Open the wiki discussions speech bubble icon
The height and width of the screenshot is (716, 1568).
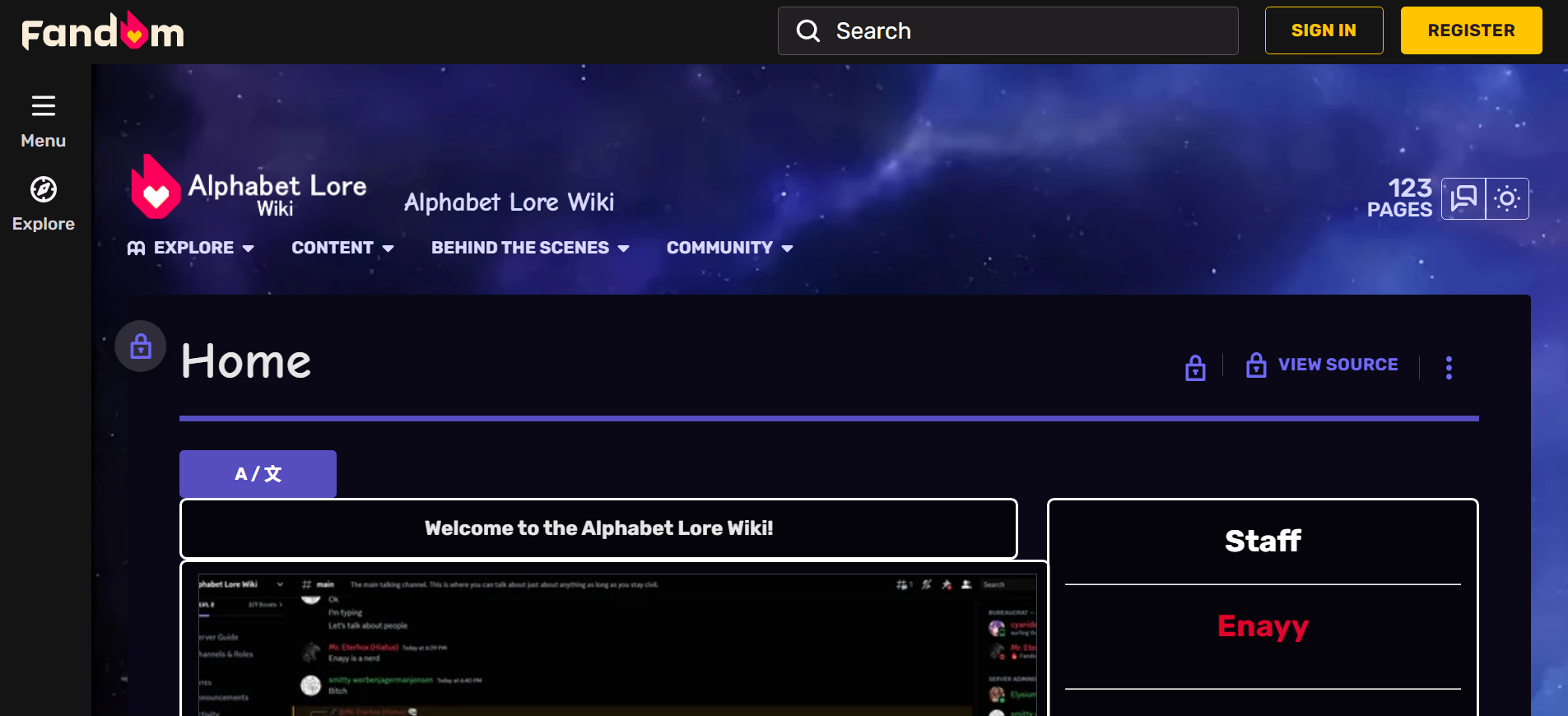click(1463, 198)
